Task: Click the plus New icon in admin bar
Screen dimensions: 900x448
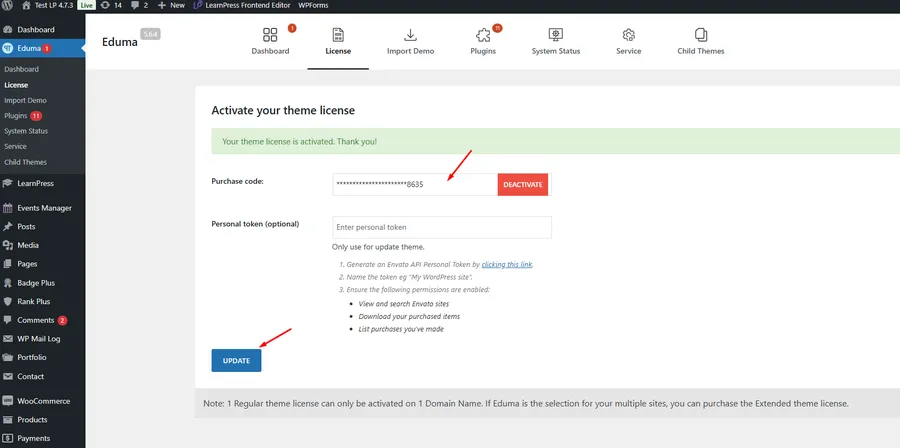Action: [x=161, y=5]
